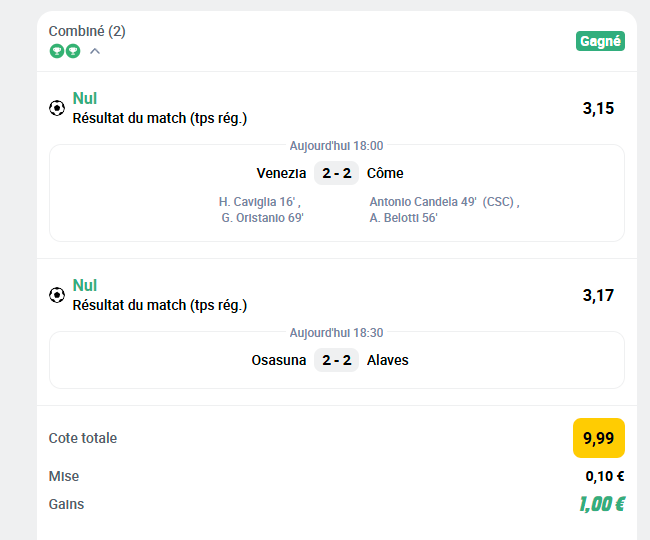Open the Osasuna 2 - 2 score box
This screenshot has height=540, width=650.
tap(336, 360)
